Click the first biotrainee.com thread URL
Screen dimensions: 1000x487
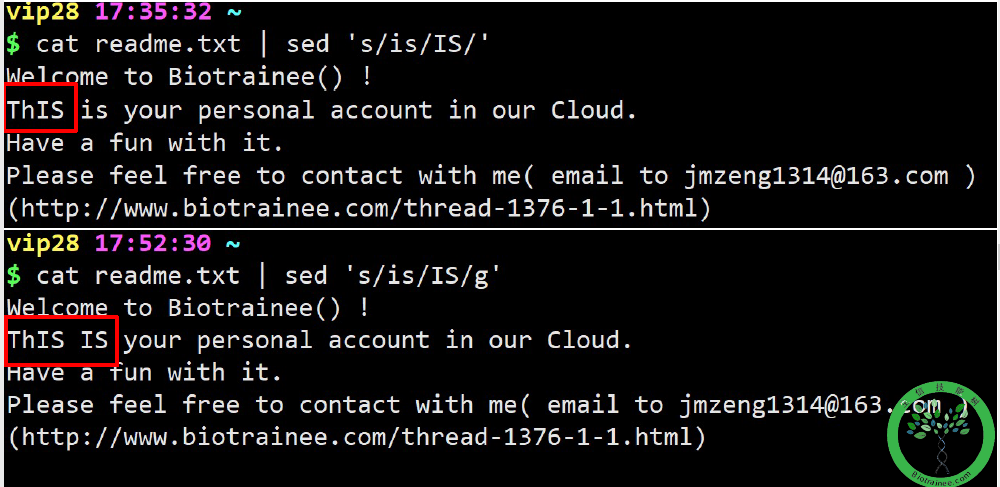tap(358, 208)
